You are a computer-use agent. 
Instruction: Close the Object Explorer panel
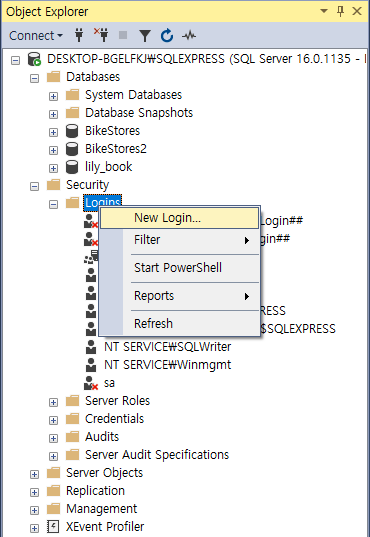tap(357, 11)
